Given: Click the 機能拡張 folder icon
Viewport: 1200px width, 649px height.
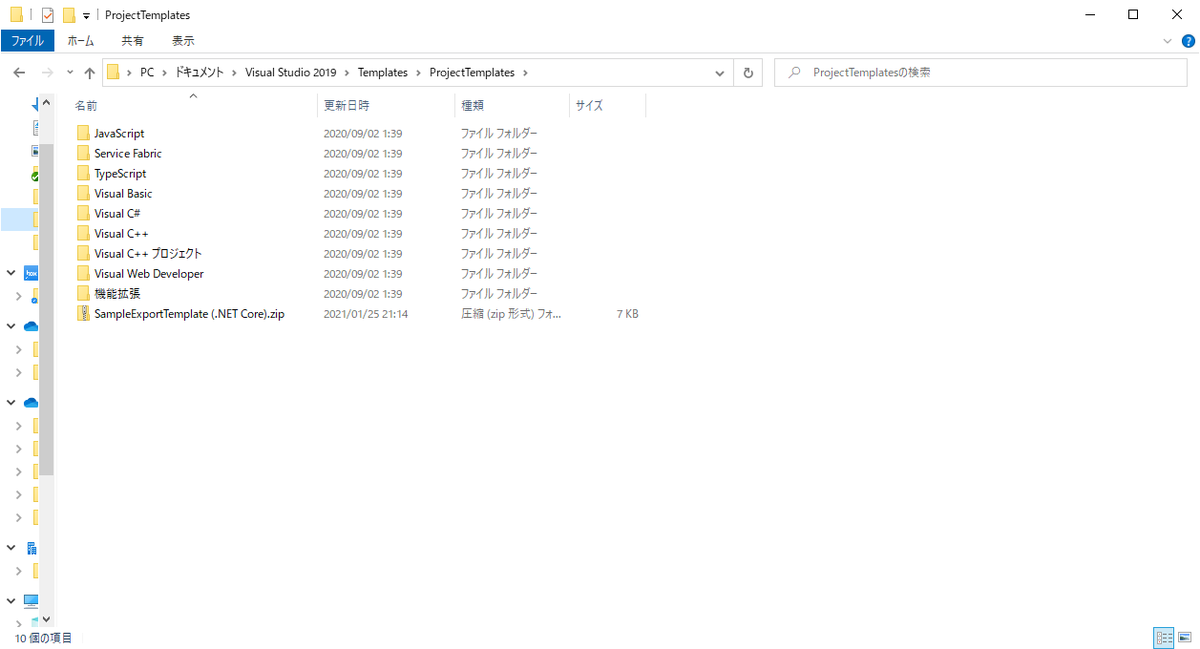Looking at the screenshot, I should pyautogui.click(x=83, y=293).
